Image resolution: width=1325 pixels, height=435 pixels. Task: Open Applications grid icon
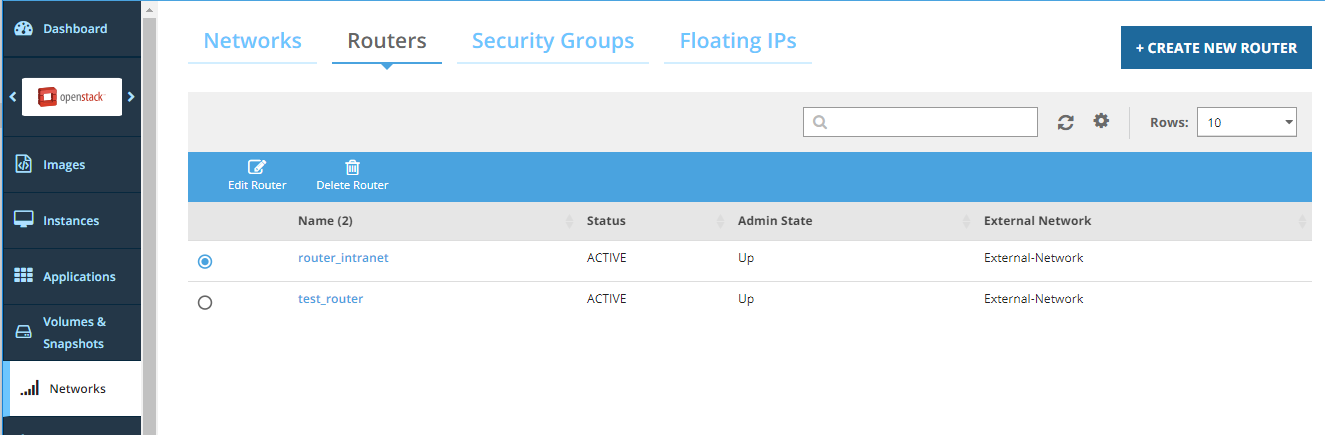coord(24,276)
